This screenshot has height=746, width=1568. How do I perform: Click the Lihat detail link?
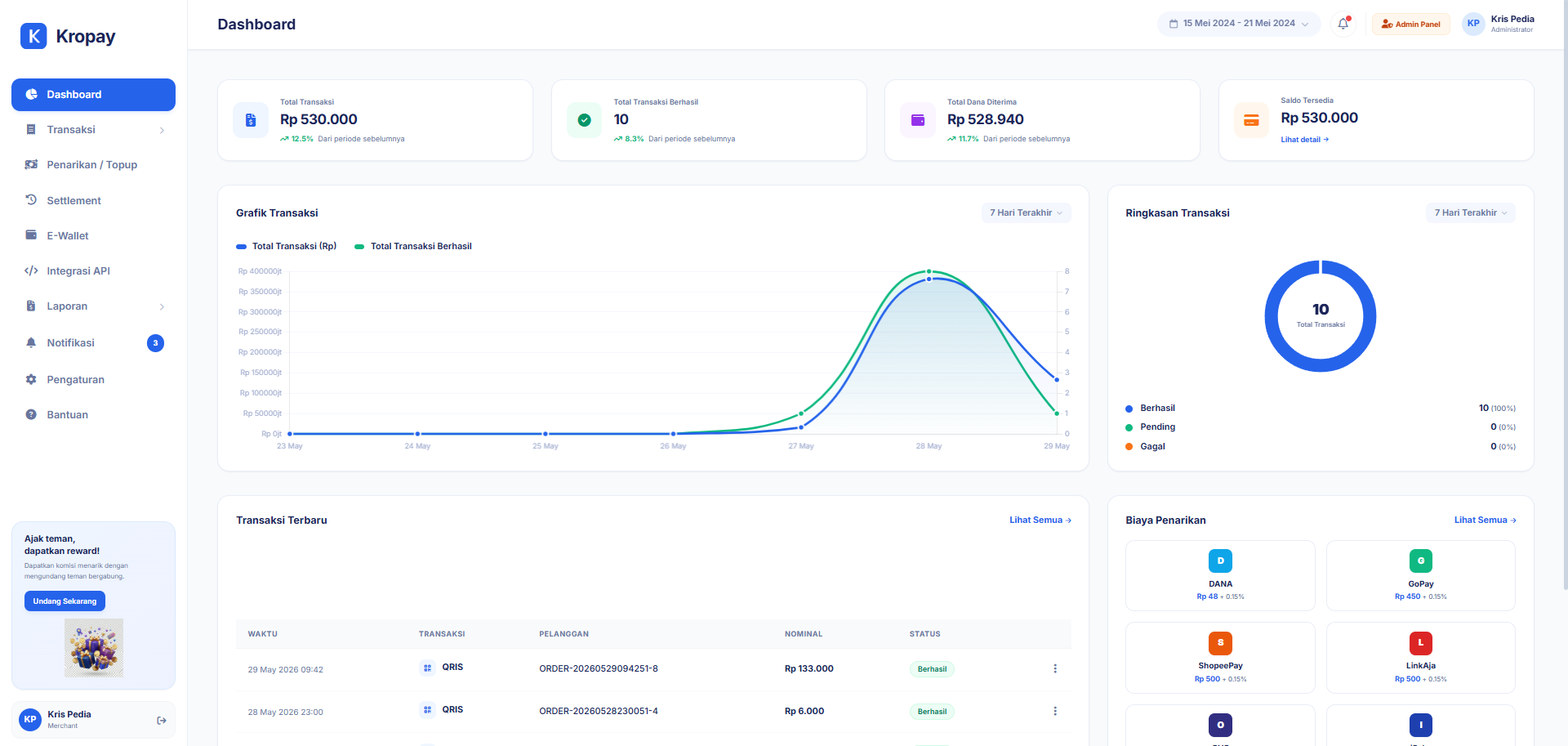point(1305,140)
